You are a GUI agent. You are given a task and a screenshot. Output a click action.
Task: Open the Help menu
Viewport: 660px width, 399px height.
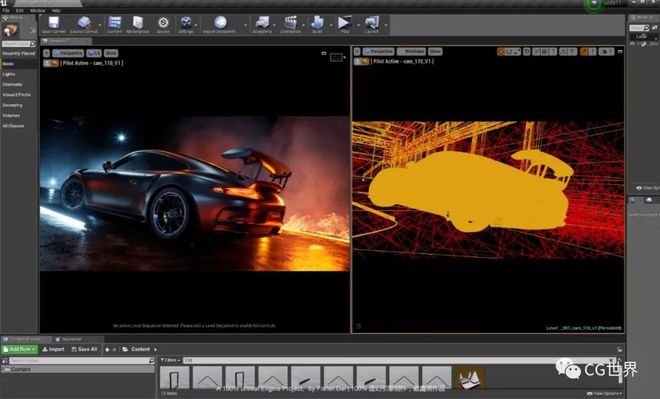pos(56,10)
